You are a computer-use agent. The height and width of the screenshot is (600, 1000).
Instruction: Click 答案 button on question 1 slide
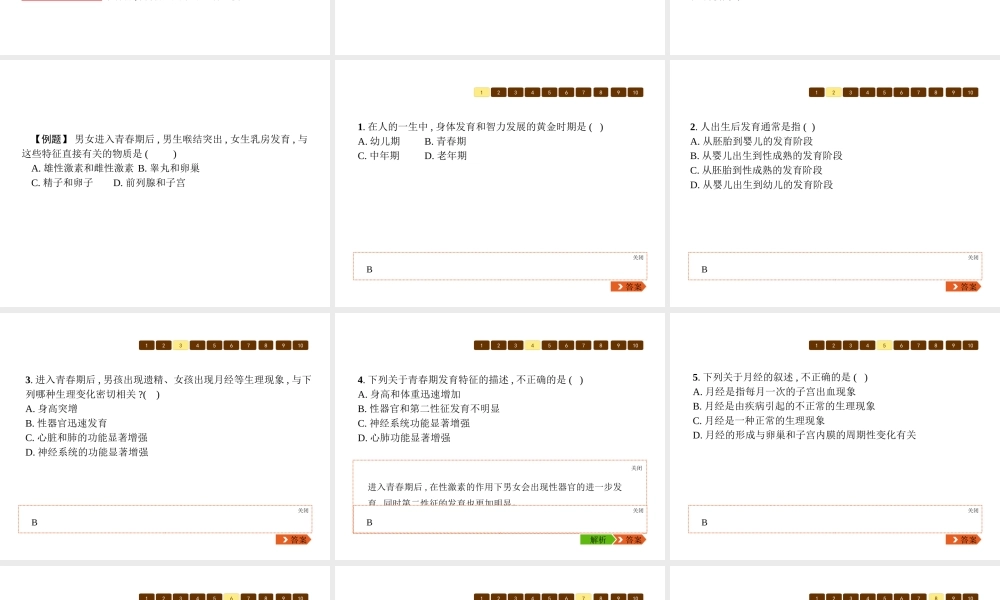pos(628,286)
